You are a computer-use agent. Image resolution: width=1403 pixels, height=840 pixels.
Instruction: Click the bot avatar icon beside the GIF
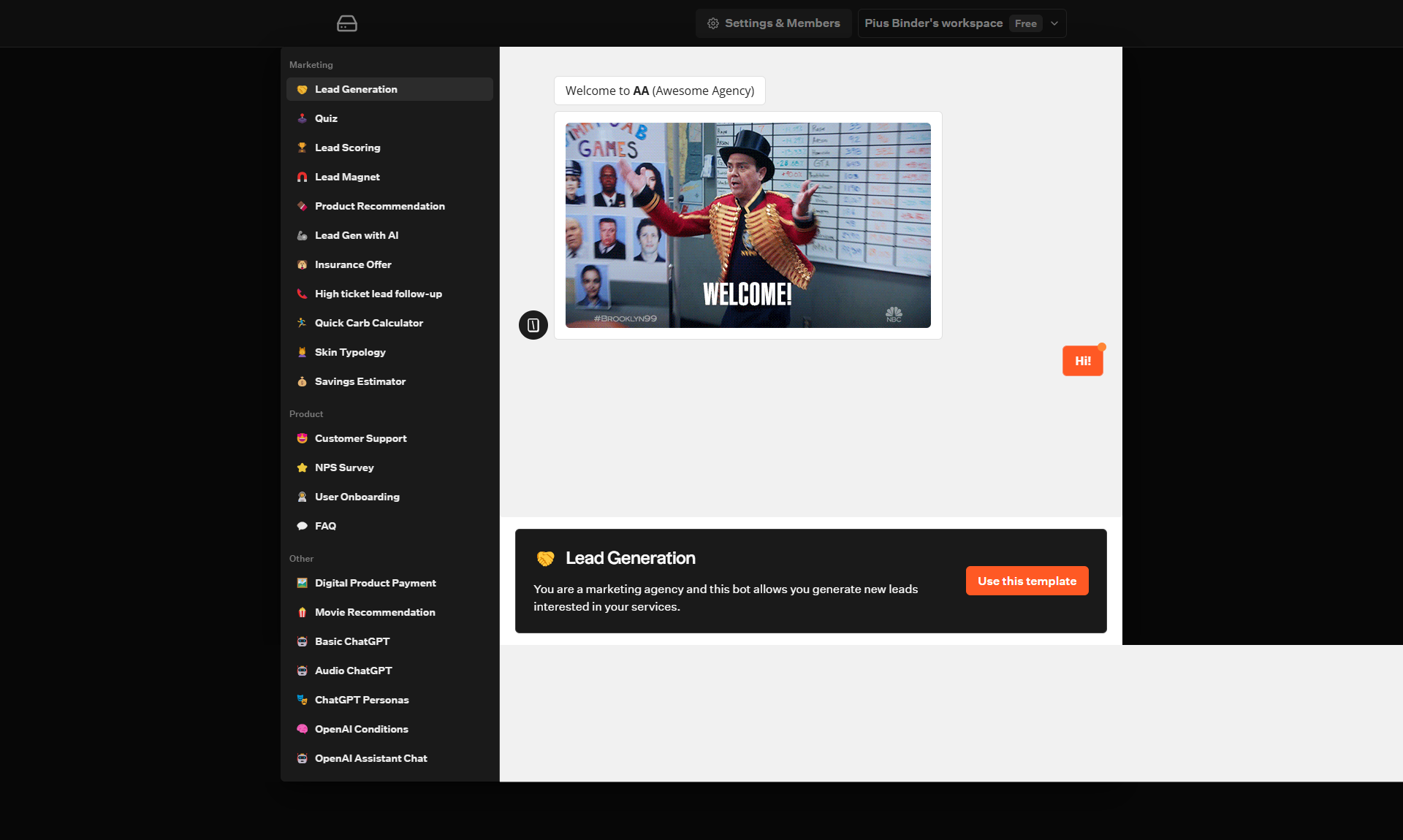point(533,325)
